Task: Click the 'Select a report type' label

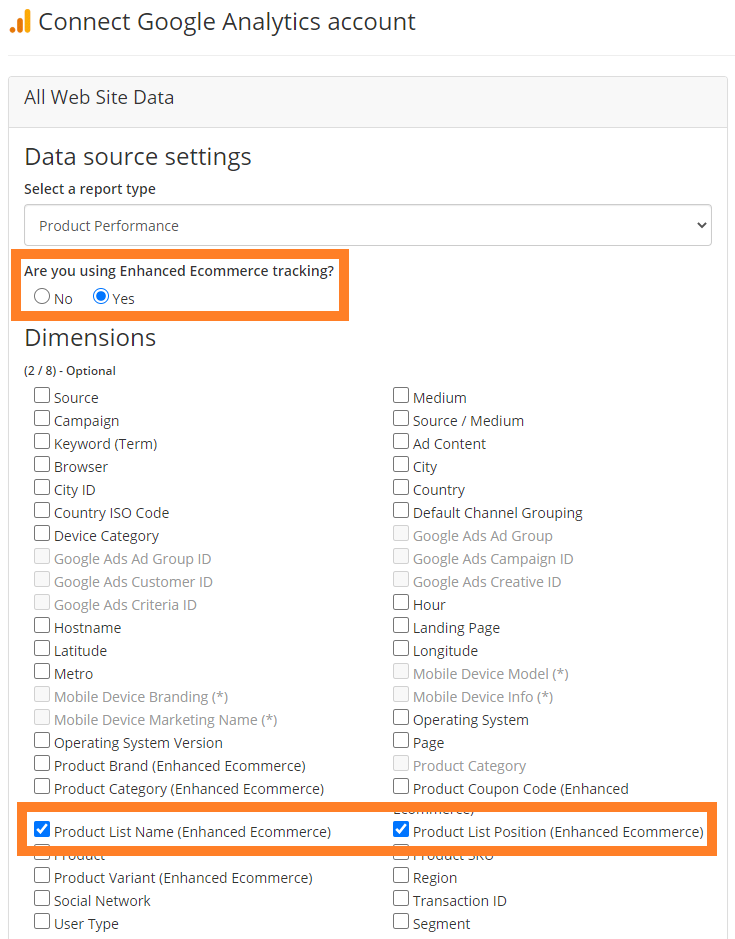Action: click(90, 189)
